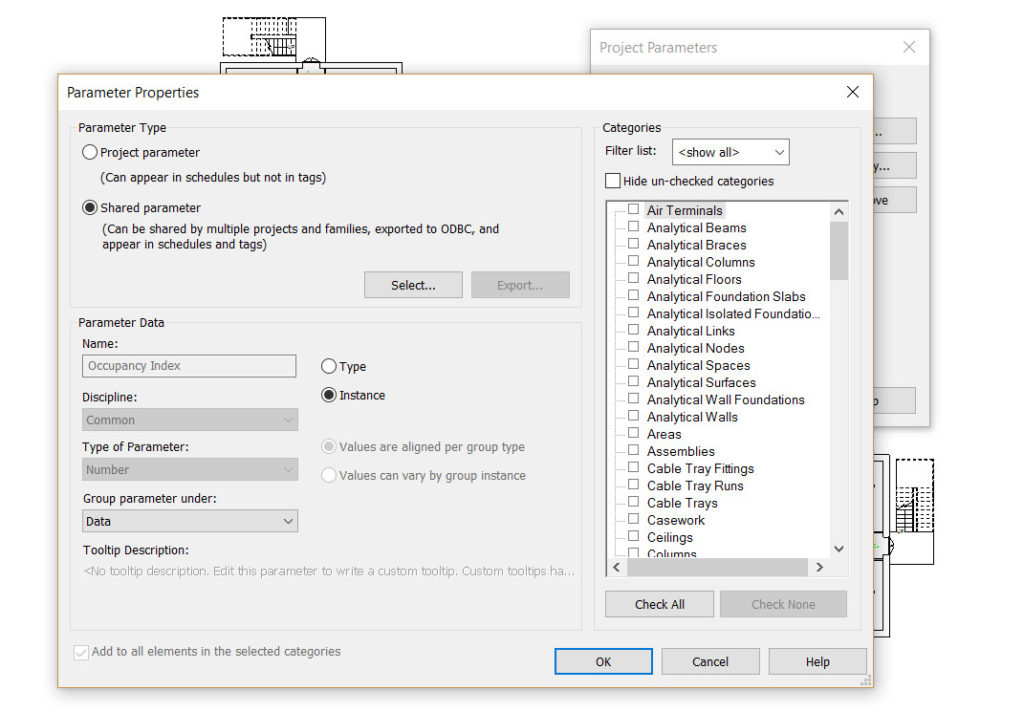The height and width of the screenshot is (712, 1024).
Task: Check the Analytical Surfaces category box
Action: [x=633, y=381]
